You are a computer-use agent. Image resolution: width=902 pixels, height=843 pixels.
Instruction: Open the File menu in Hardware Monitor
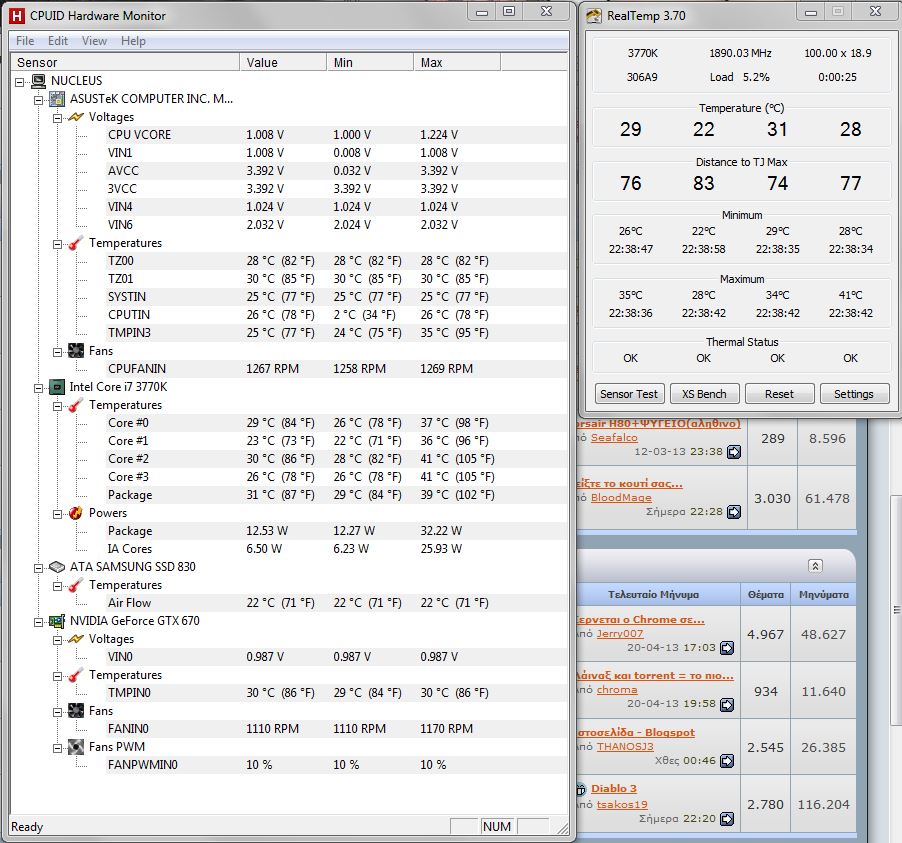[x=25, y=41]
